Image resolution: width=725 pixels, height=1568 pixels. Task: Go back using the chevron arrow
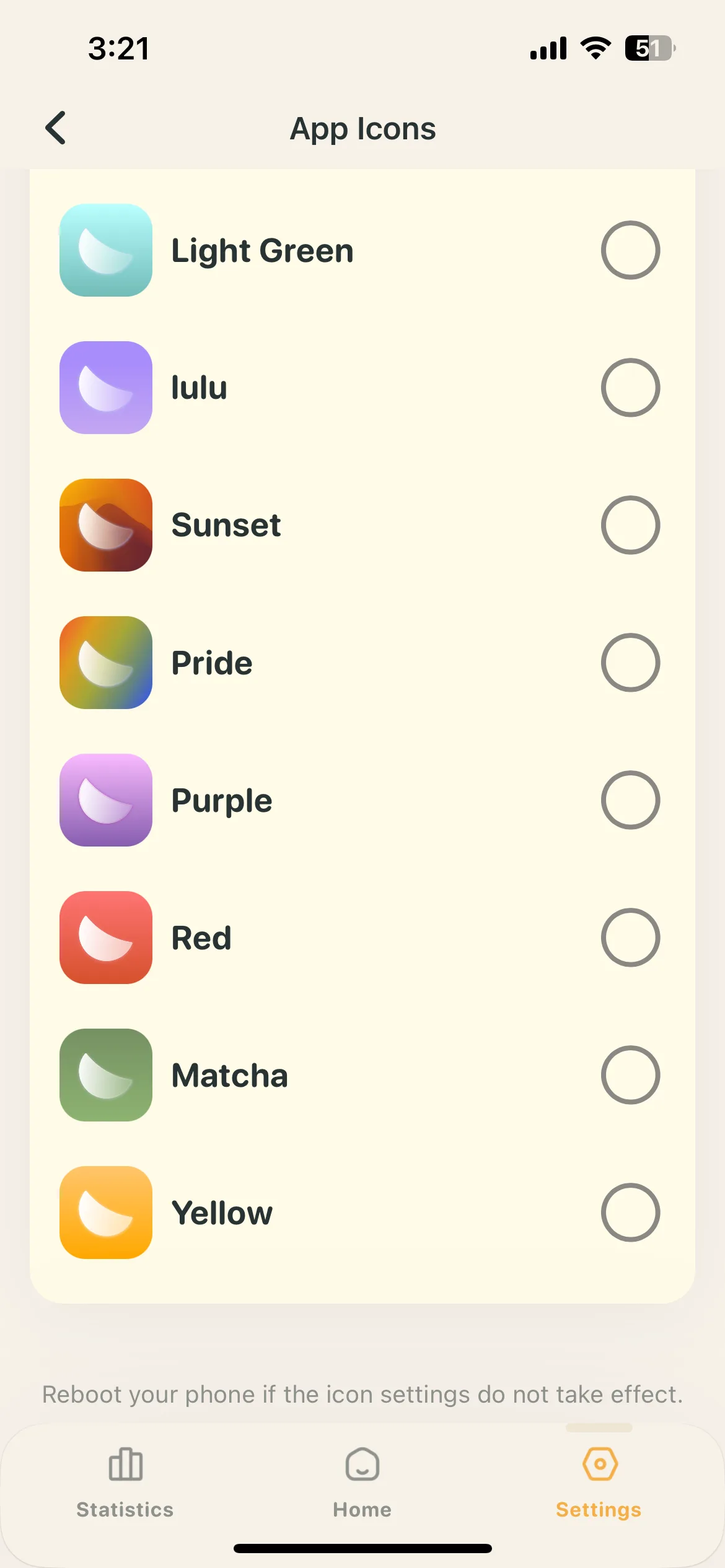(56, 128)
